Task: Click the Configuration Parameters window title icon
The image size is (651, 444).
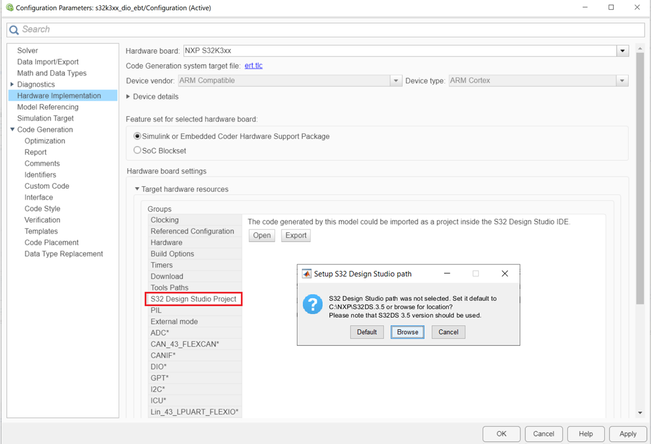Action: [x=10, y=7]
